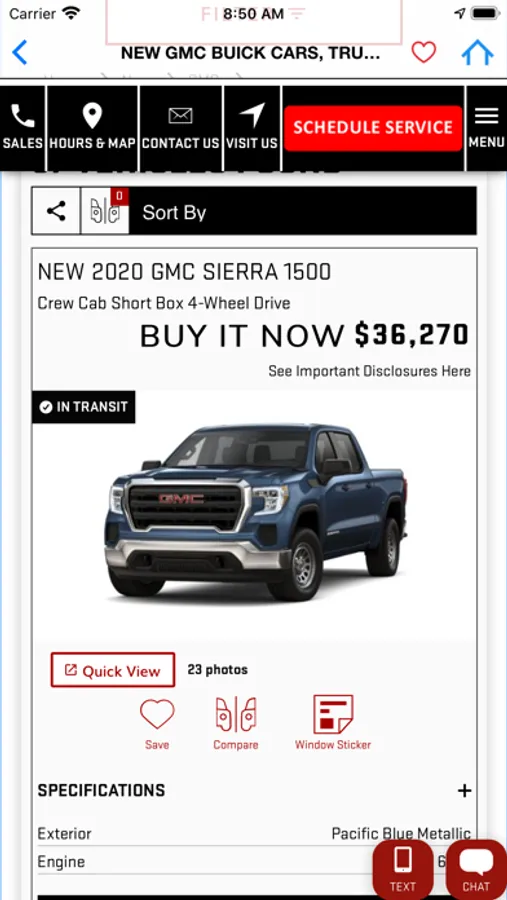Open Hours & Map location pin

[92, 127]
